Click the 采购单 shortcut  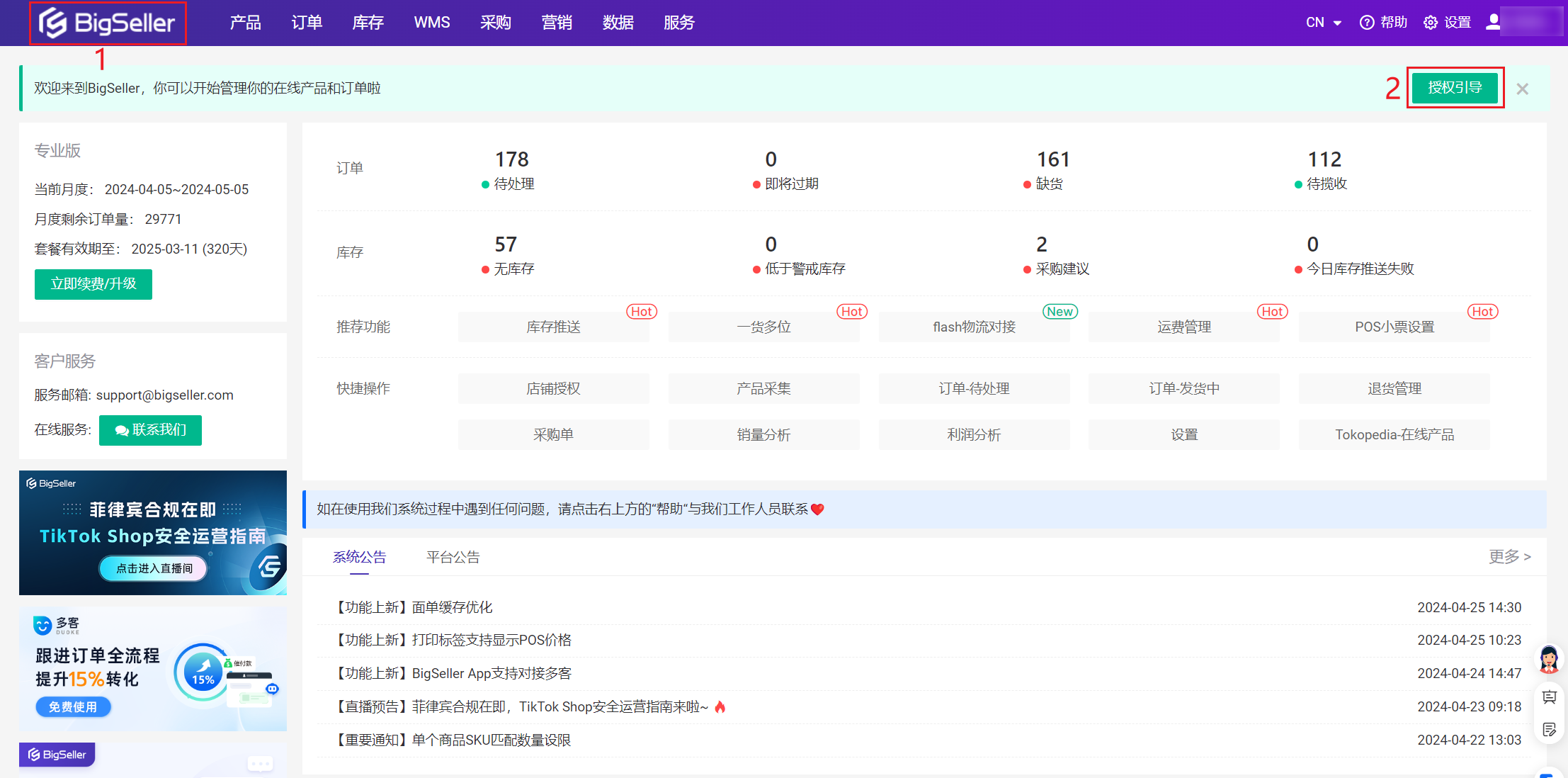(554, 434)
